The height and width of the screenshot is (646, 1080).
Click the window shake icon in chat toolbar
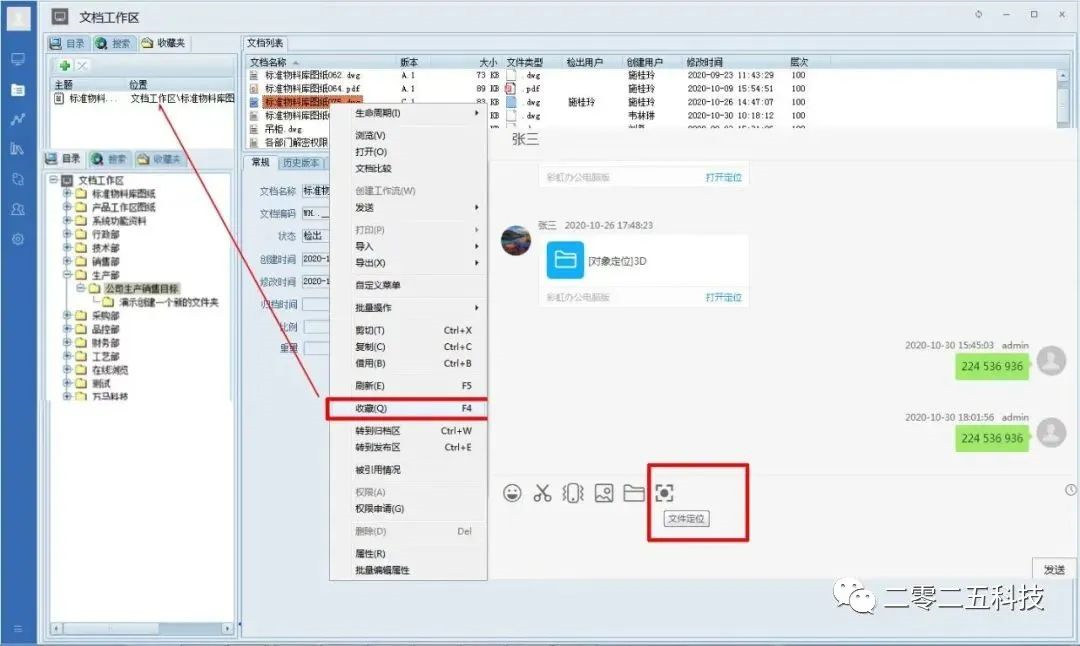pyautogui.click(x=572, y=492)
